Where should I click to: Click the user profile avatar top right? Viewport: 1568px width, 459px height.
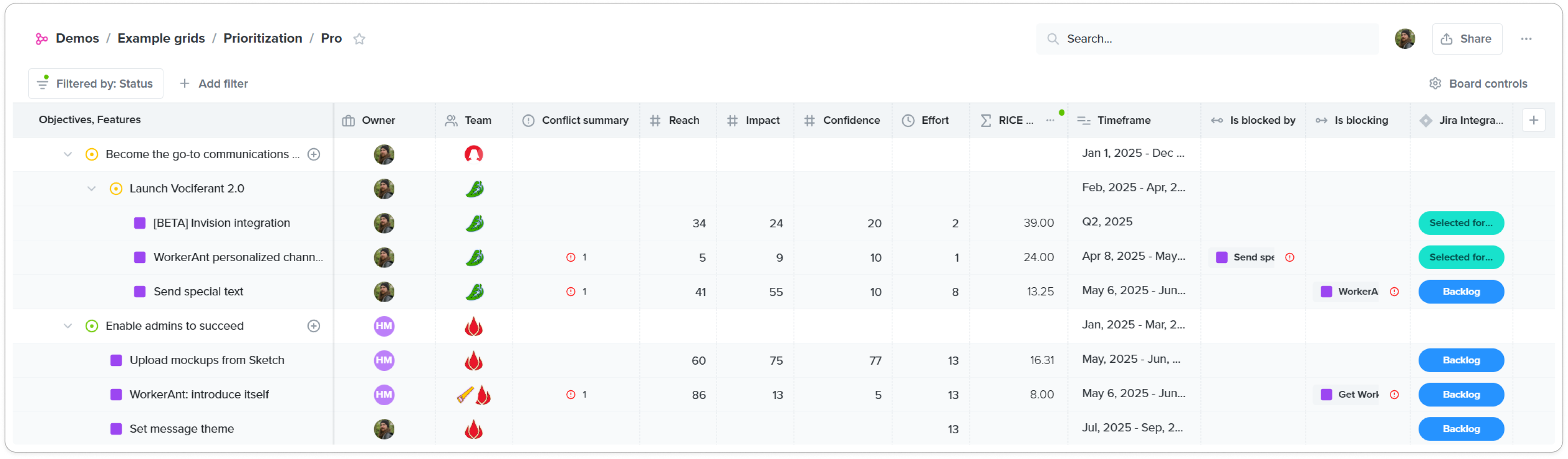[1404, 38]
